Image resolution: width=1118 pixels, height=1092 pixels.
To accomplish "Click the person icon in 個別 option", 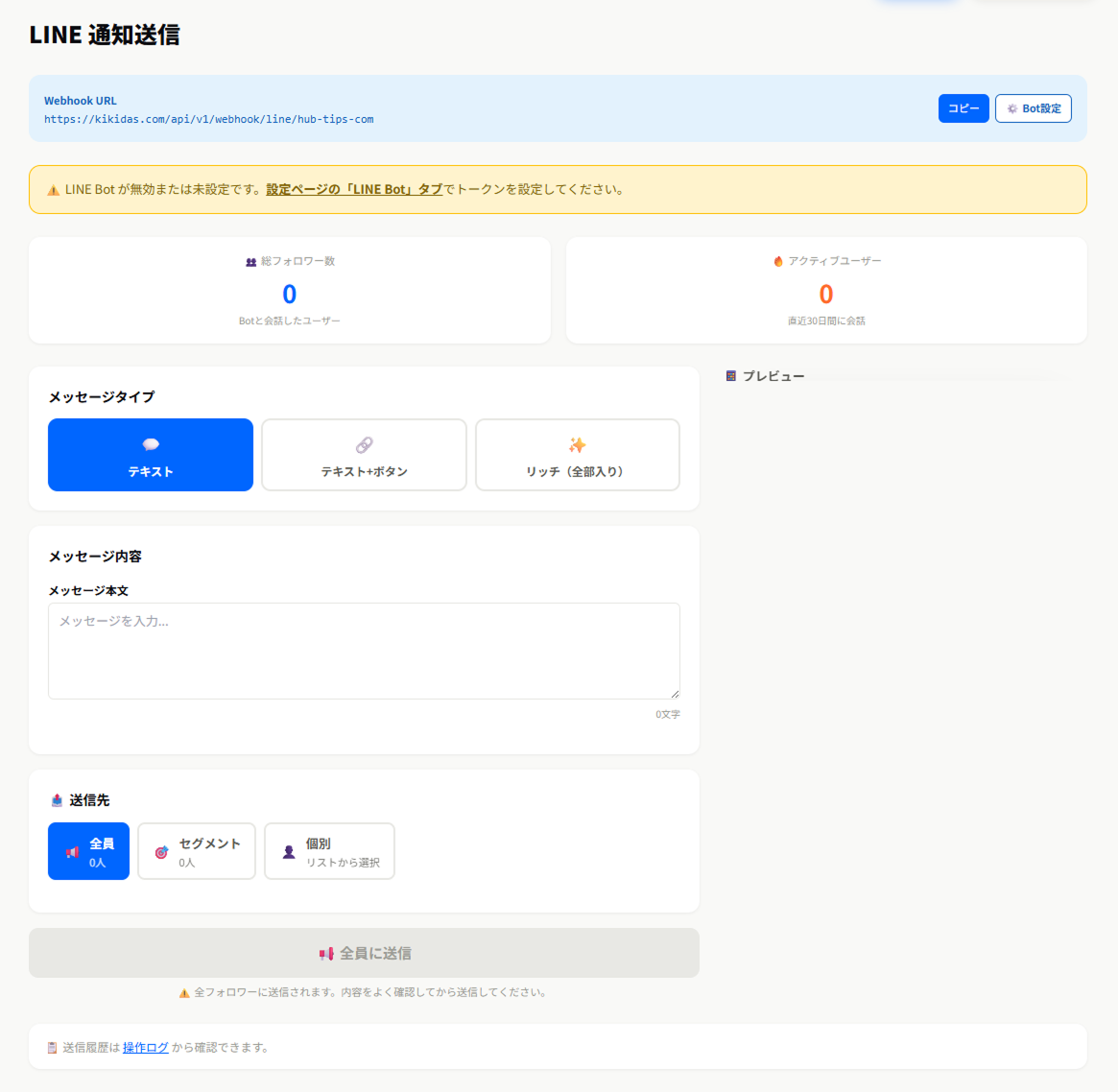I will (289, 852).
